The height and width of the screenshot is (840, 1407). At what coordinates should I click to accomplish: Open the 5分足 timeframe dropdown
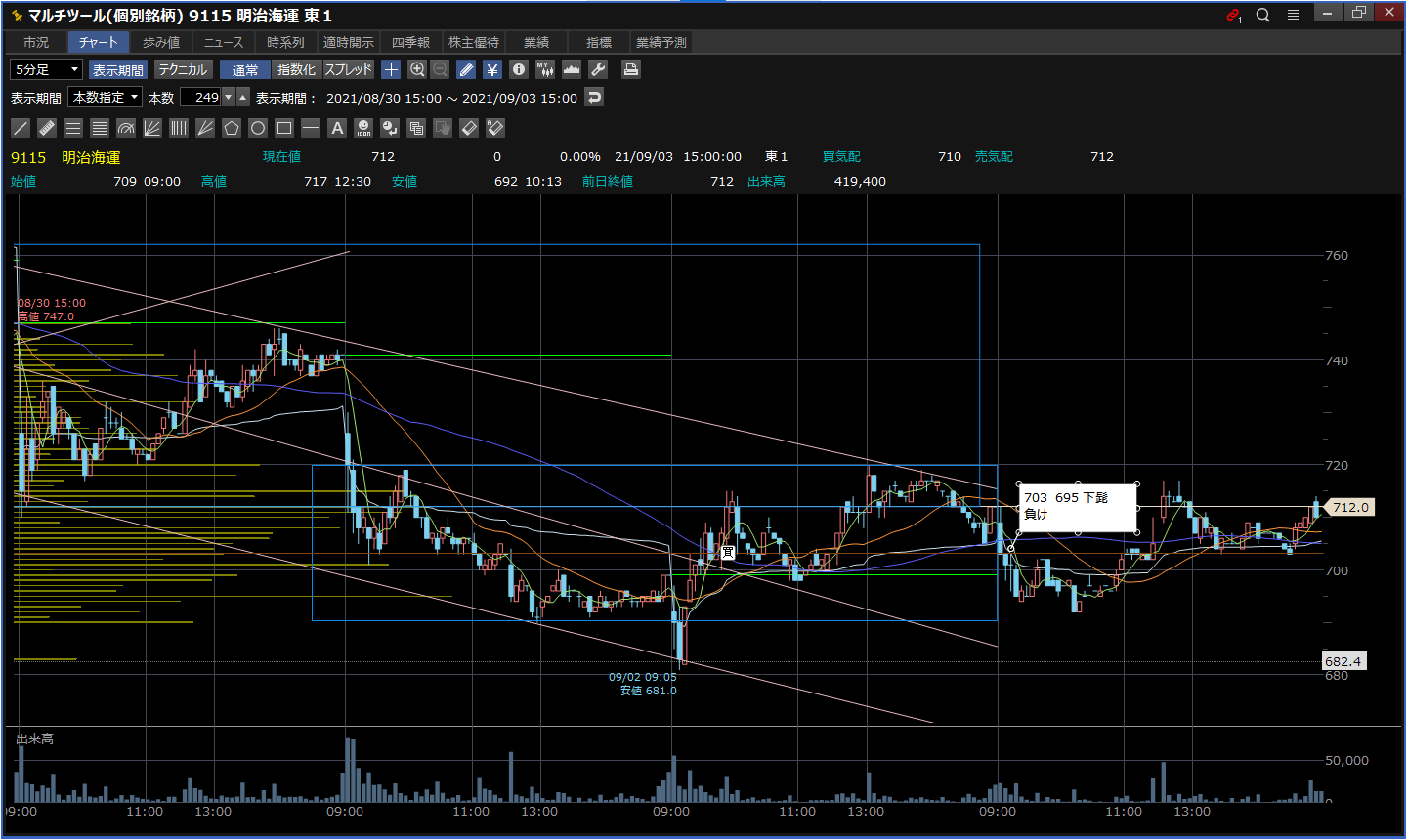(x=46, y=70)
